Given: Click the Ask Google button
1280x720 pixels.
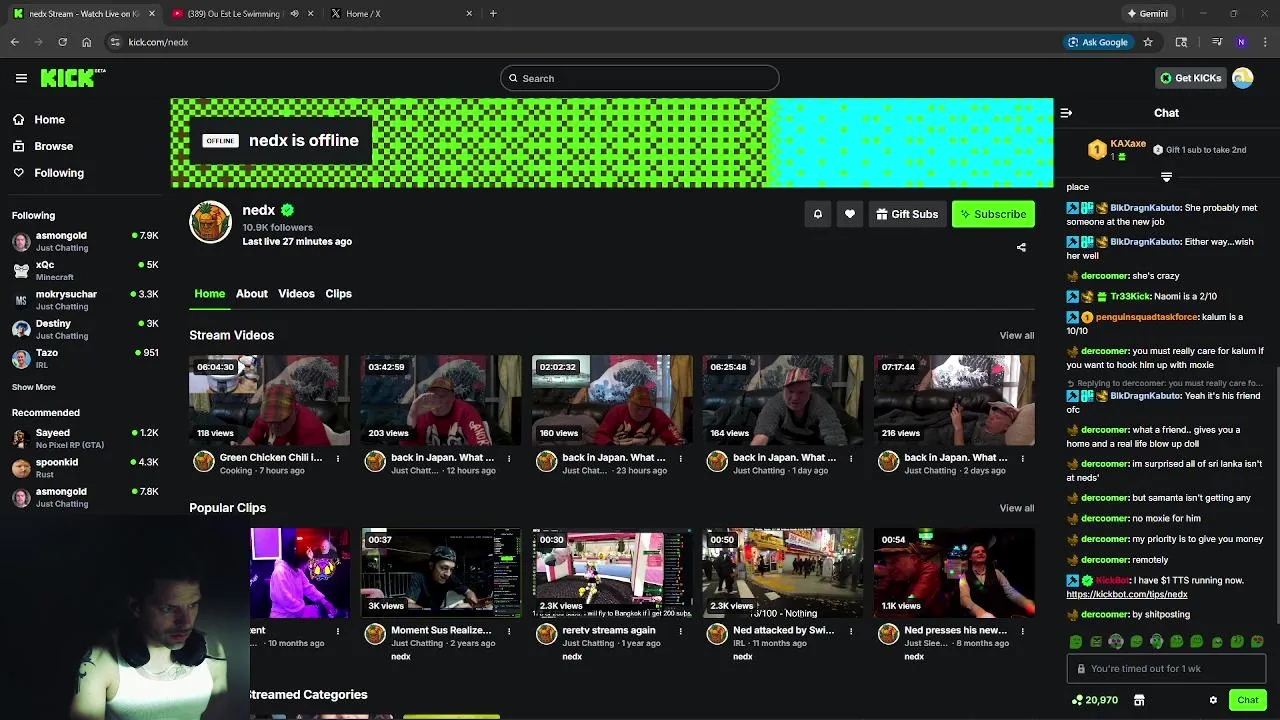Looking at the screenshot, I should pos(1097,42).
